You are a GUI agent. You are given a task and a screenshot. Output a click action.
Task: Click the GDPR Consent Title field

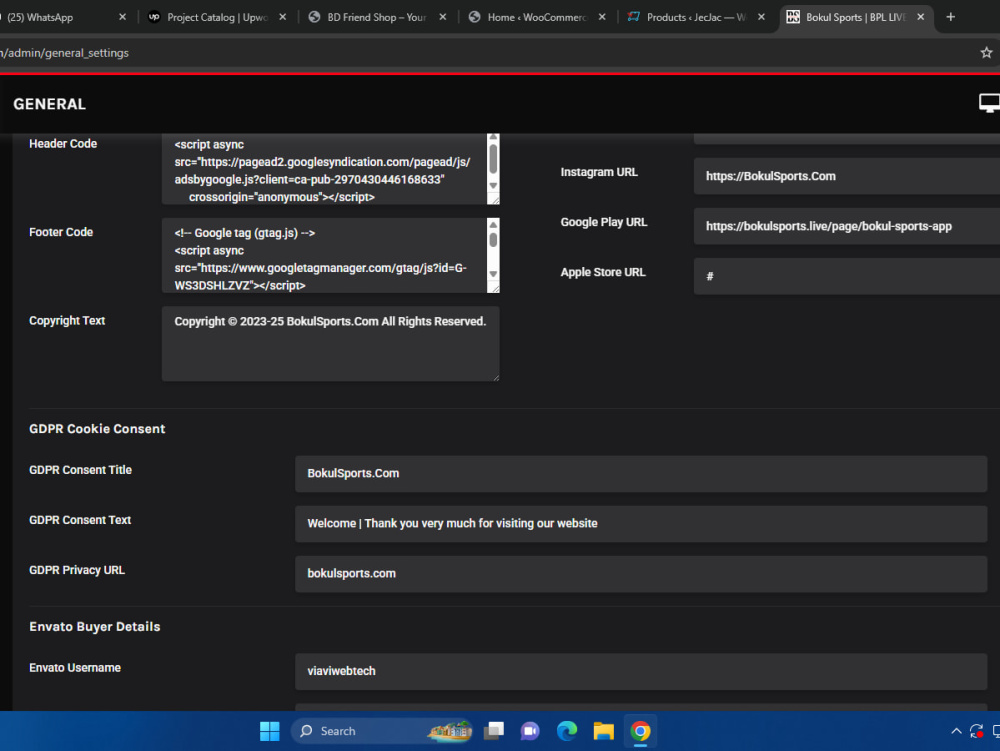(x=641, y=474)
